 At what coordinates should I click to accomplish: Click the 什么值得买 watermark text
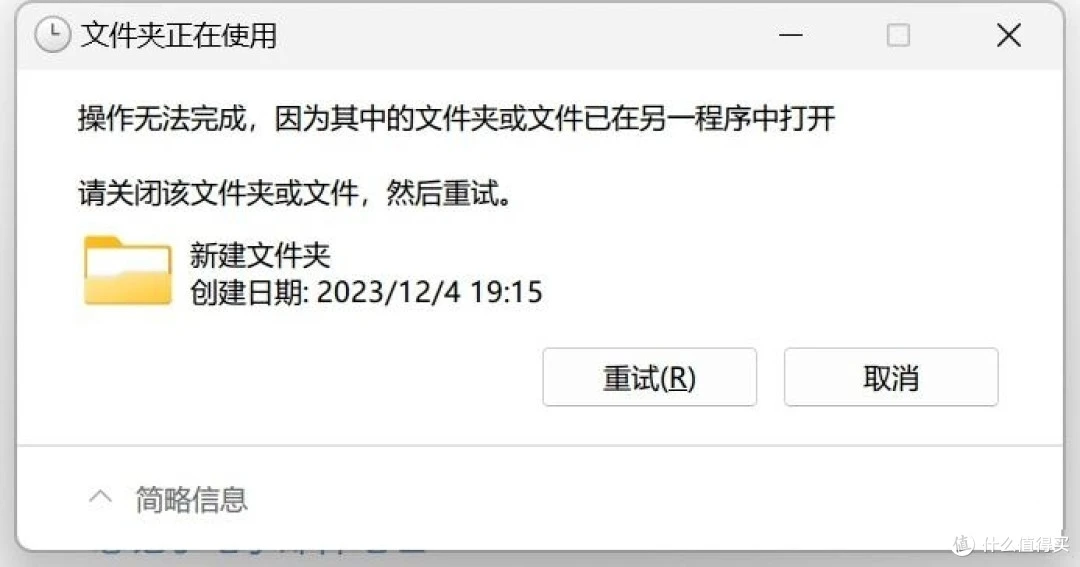1025,544
